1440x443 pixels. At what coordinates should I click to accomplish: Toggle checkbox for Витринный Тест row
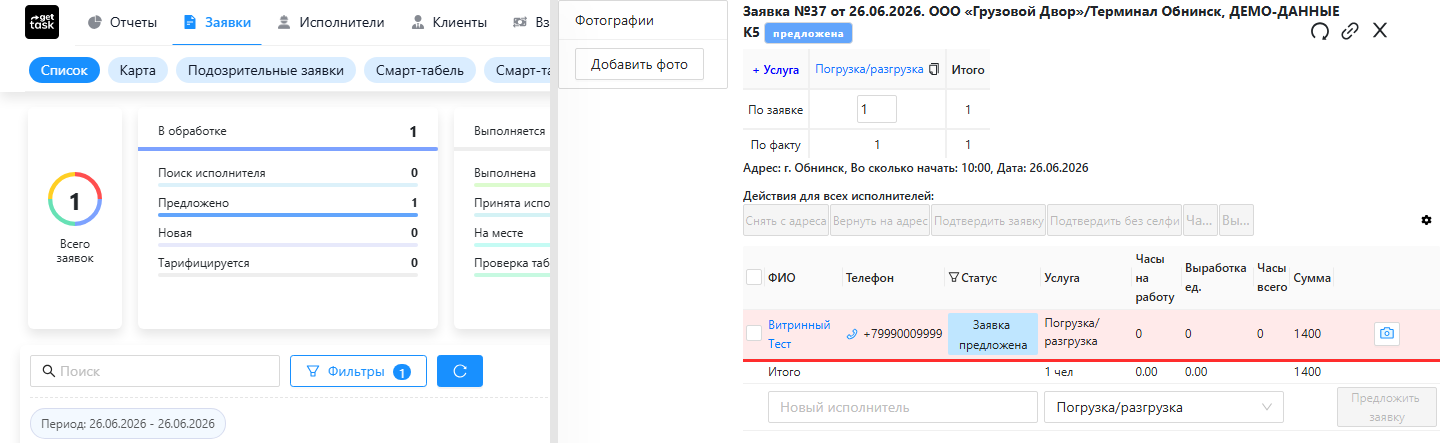754,333
